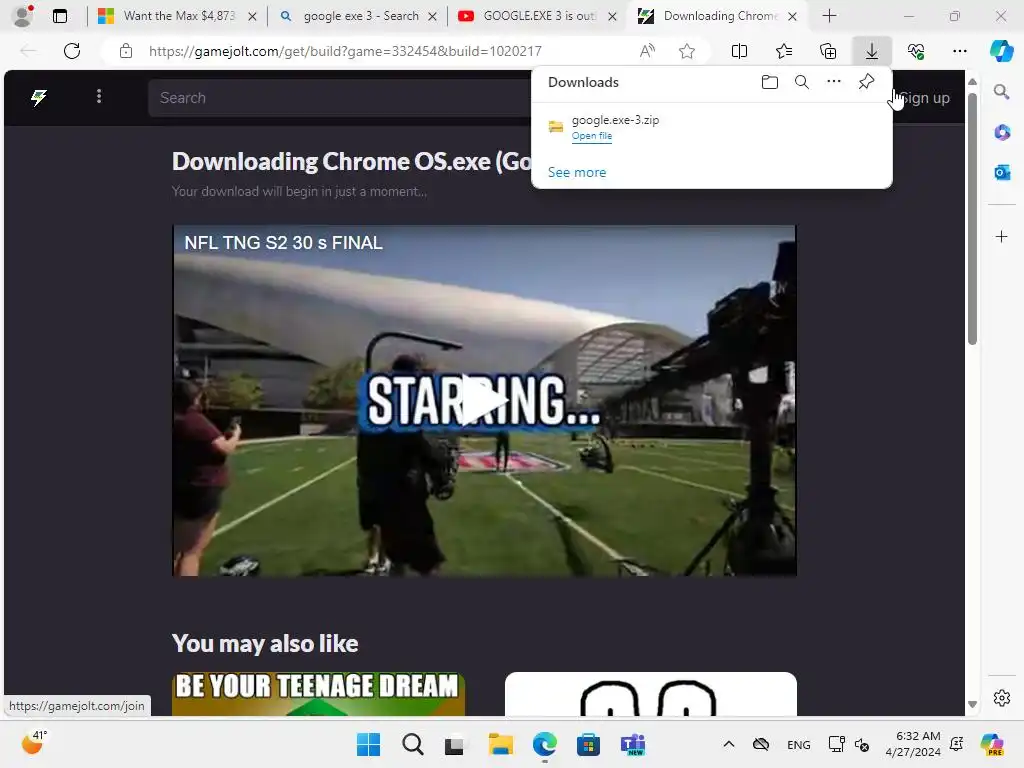The height and width of the screenshot is (768, 1024).
Task: Search downloads in Downloads panel
Action: click(802, 82)
